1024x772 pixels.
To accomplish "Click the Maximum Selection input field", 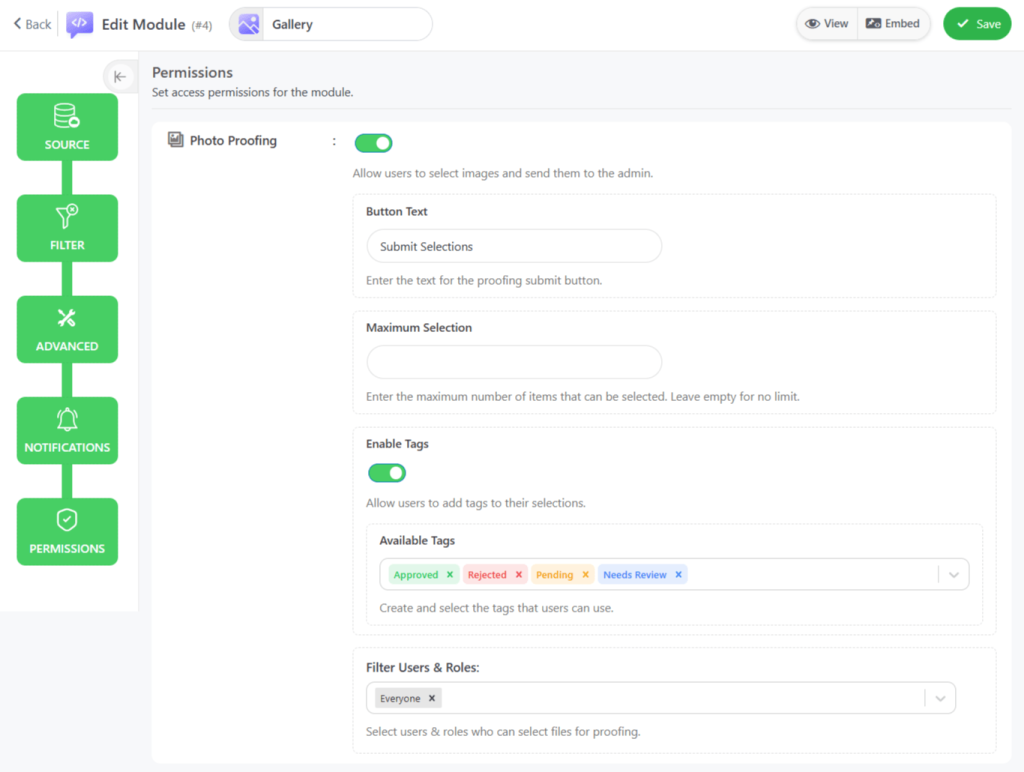I will tap(514, 362).
